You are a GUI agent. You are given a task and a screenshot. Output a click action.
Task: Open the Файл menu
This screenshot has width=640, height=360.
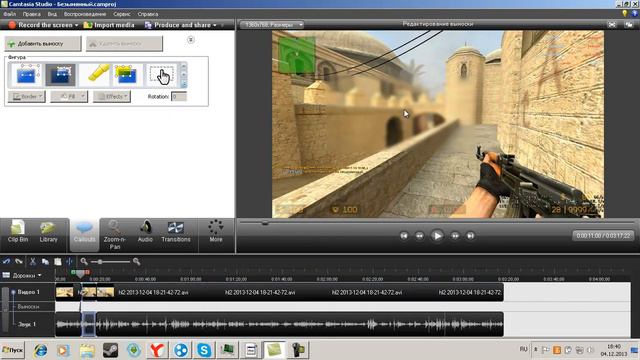[9, 14]
